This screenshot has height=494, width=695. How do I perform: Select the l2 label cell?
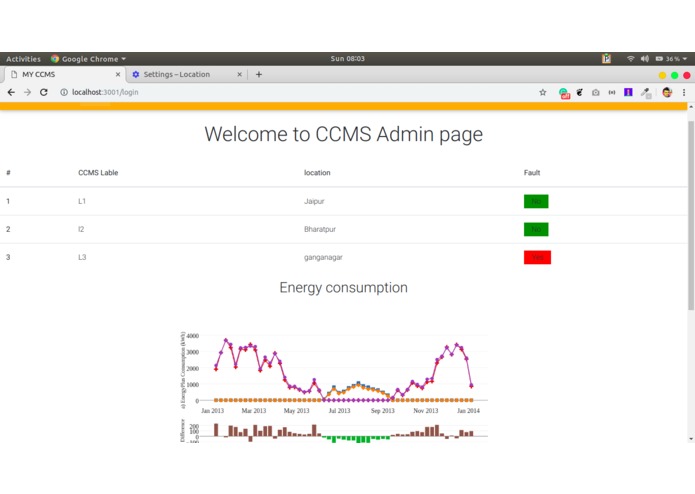pos(81,229)
